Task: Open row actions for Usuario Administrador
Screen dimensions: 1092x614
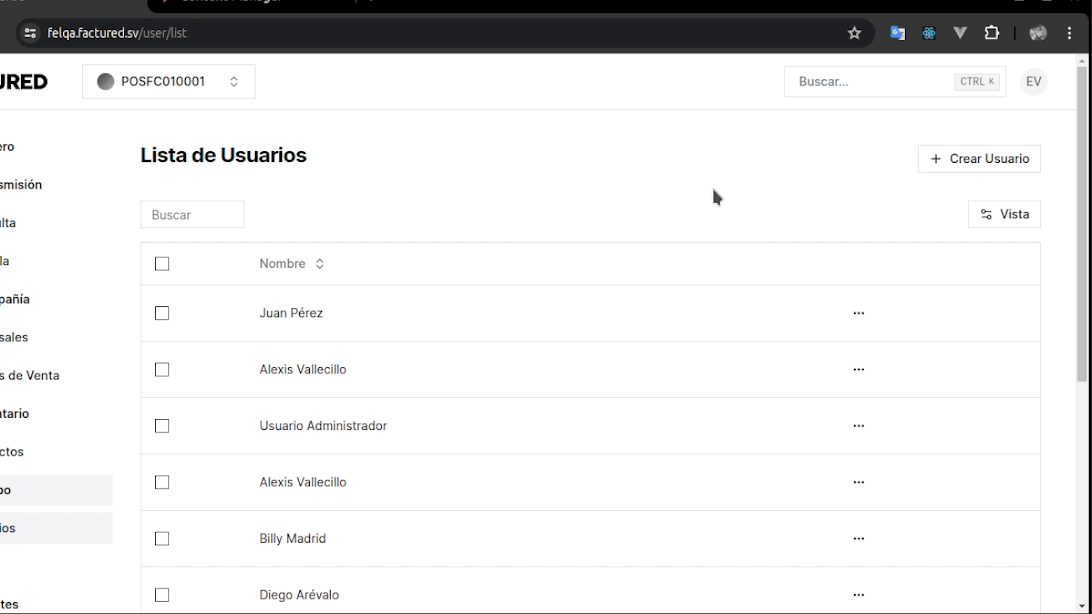Action: click(858, 426)
